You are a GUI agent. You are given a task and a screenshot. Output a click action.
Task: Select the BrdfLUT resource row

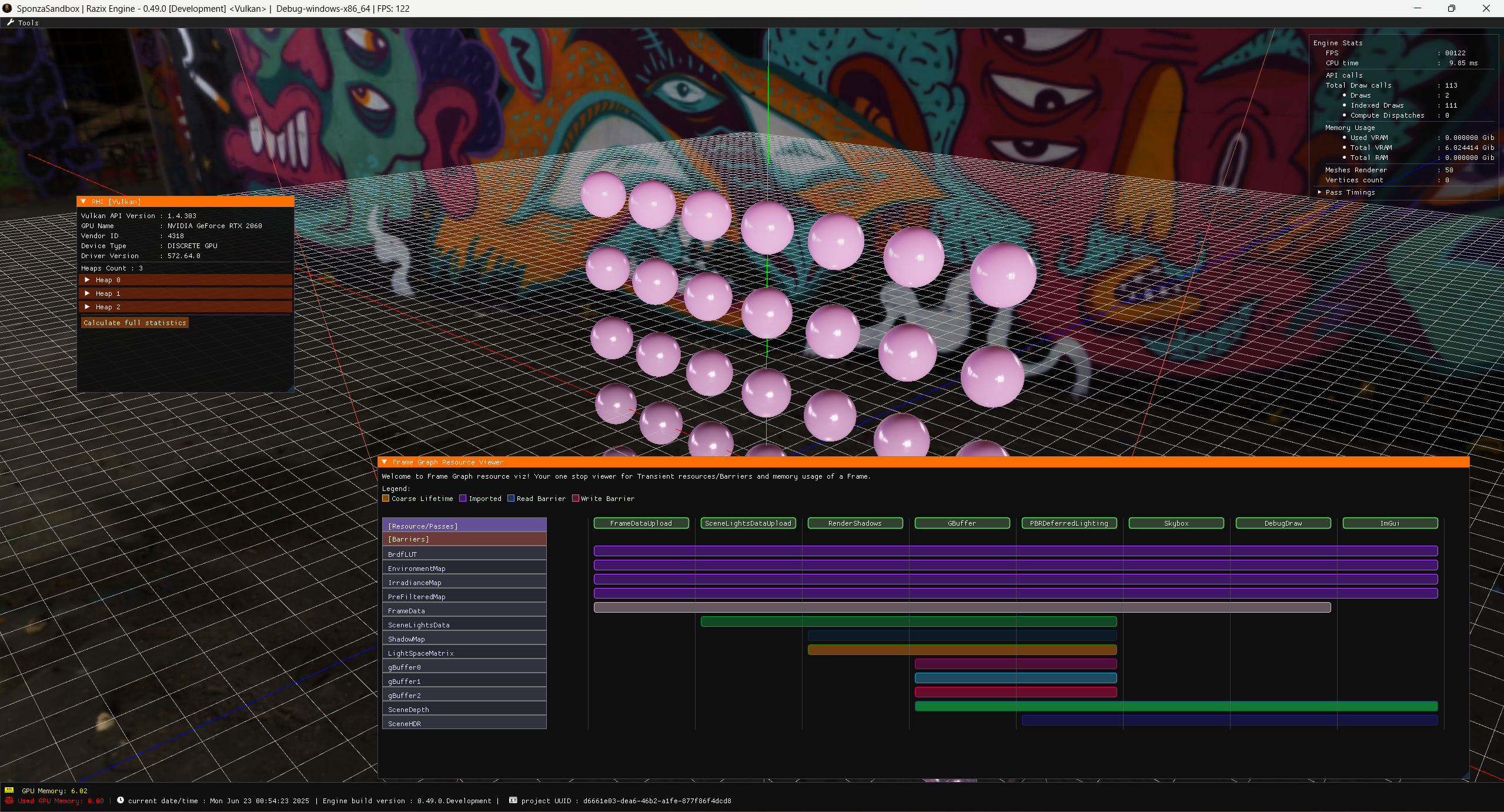click(464, 554)
